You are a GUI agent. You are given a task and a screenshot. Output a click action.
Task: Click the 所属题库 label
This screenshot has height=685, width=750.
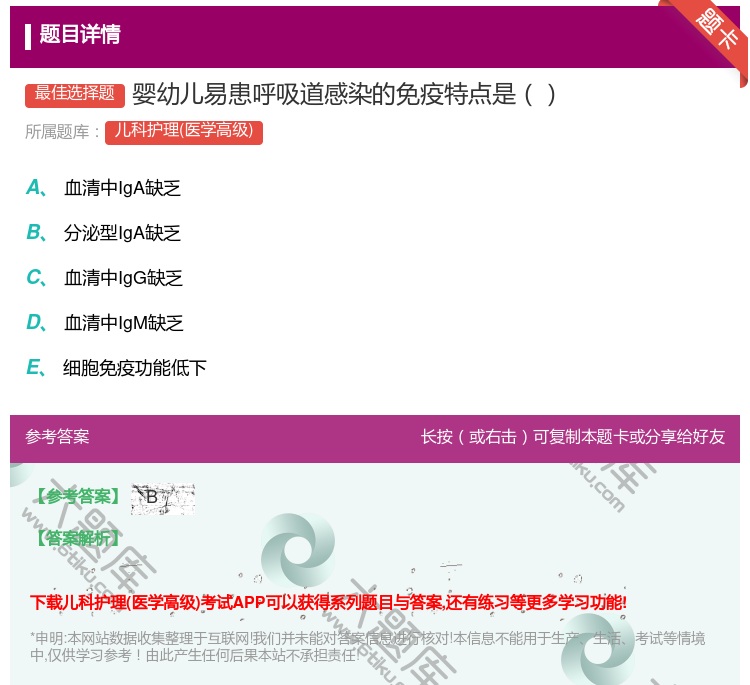coord(62,132)
